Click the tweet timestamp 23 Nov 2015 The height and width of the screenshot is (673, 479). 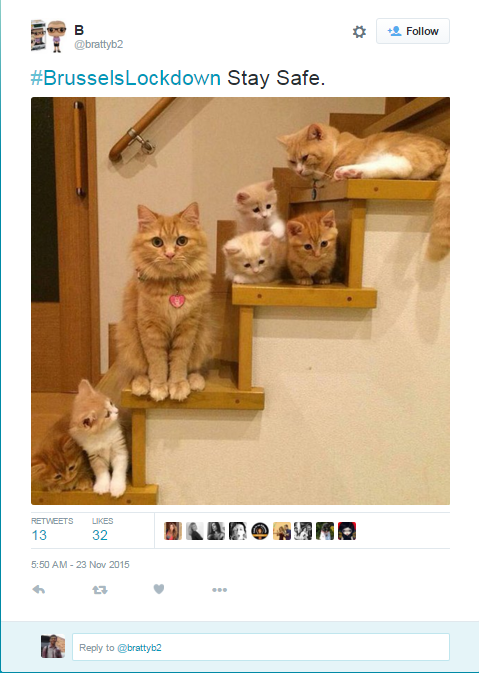[80, 564]
